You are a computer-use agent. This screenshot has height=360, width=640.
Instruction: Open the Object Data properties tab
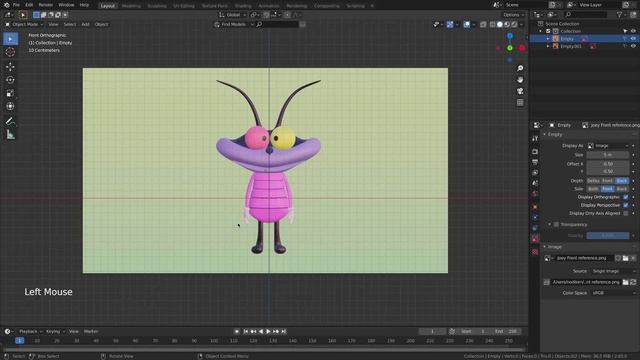tap(535, 239)
